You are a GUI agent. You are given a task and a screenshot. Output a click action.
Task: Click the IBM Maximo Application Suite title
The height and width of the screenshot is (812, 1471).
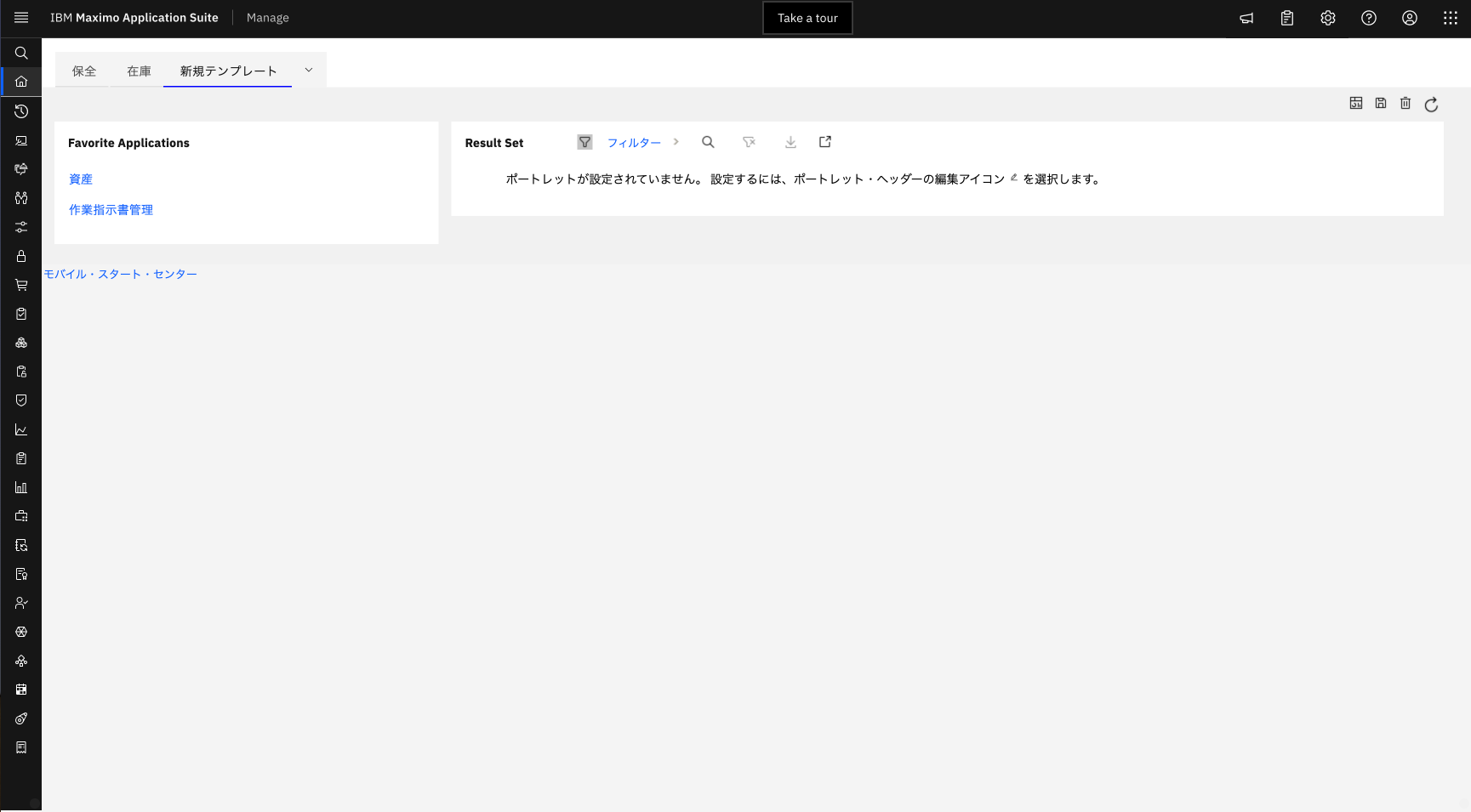click(x=134, y=18)
